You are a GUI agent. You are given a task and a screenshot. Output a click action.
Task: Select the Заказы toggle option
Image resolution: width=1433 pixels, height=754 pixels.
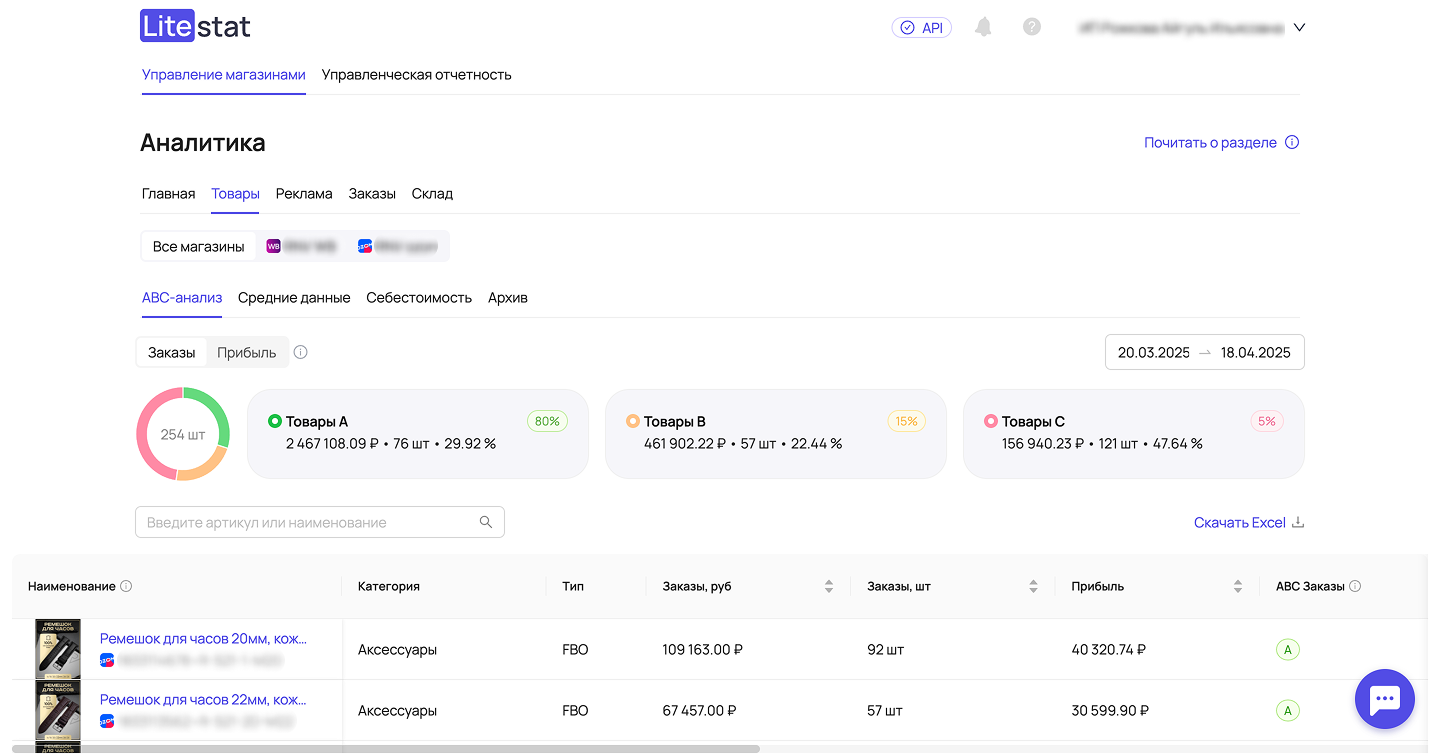(x=172, y=352)
